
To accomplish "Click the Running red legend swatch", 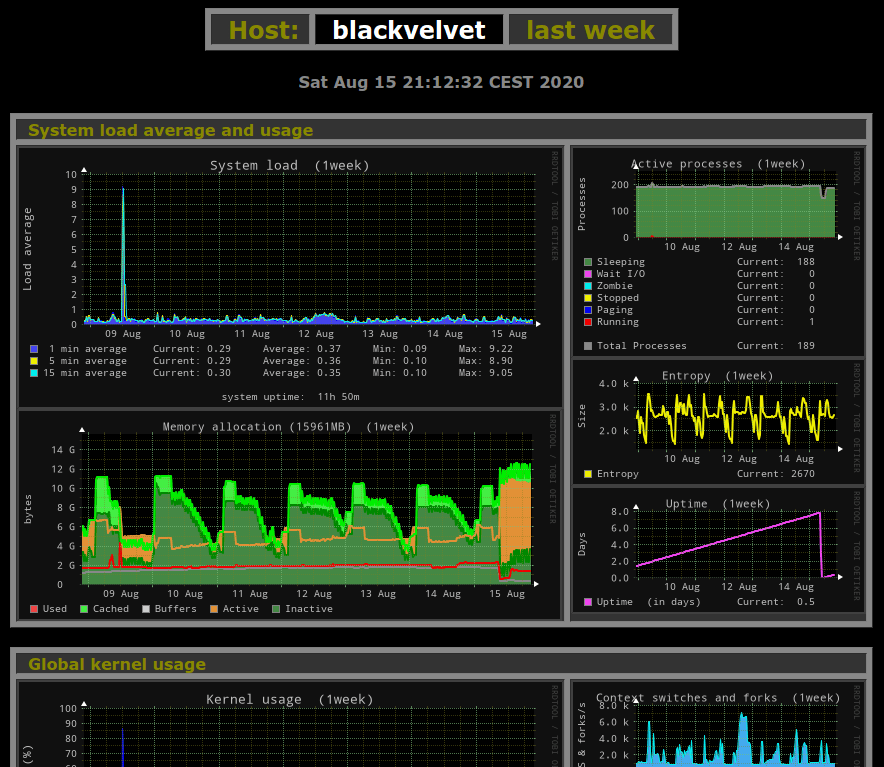I will coord(588,322).
